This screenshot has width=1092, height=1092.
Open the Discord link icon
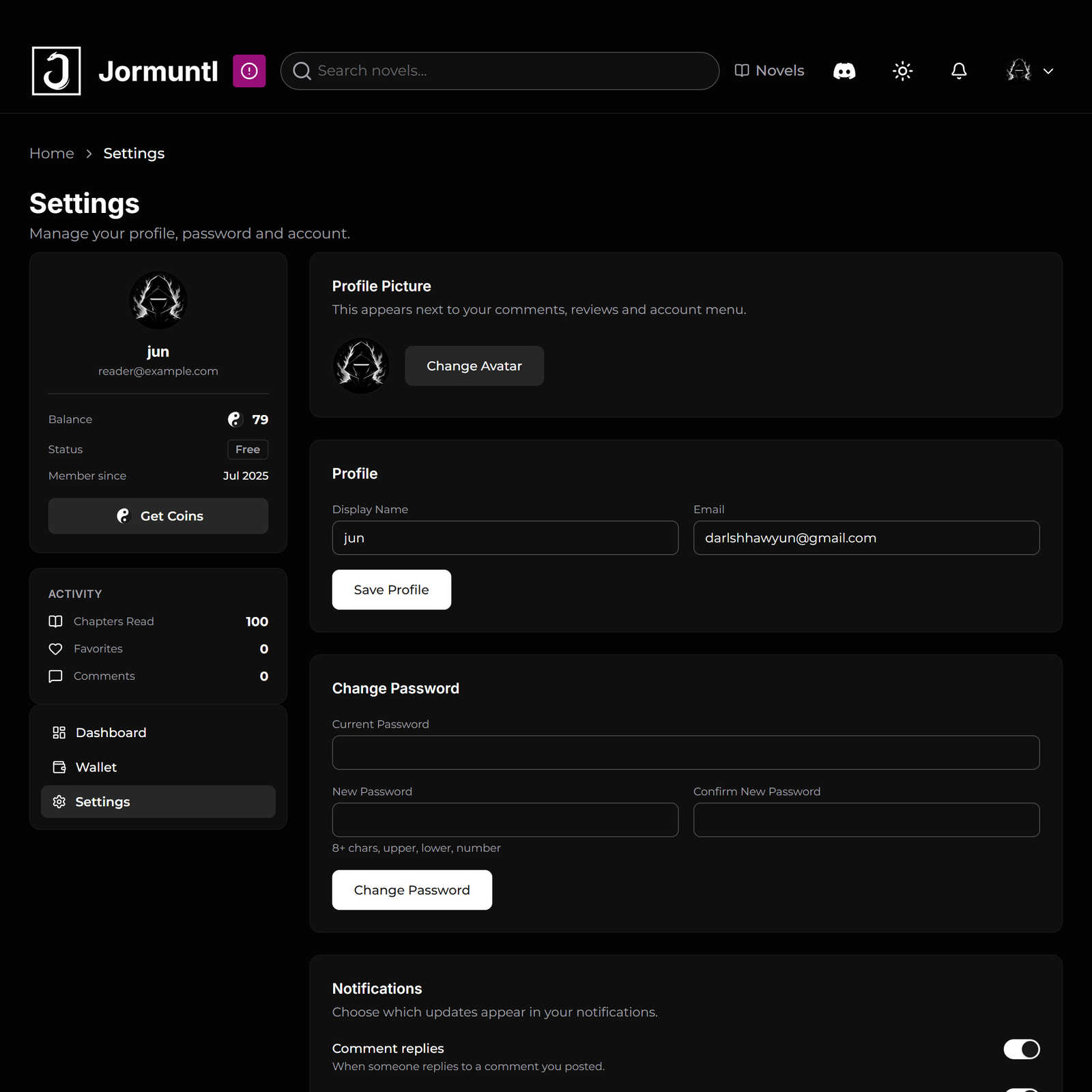coord(844,71)
